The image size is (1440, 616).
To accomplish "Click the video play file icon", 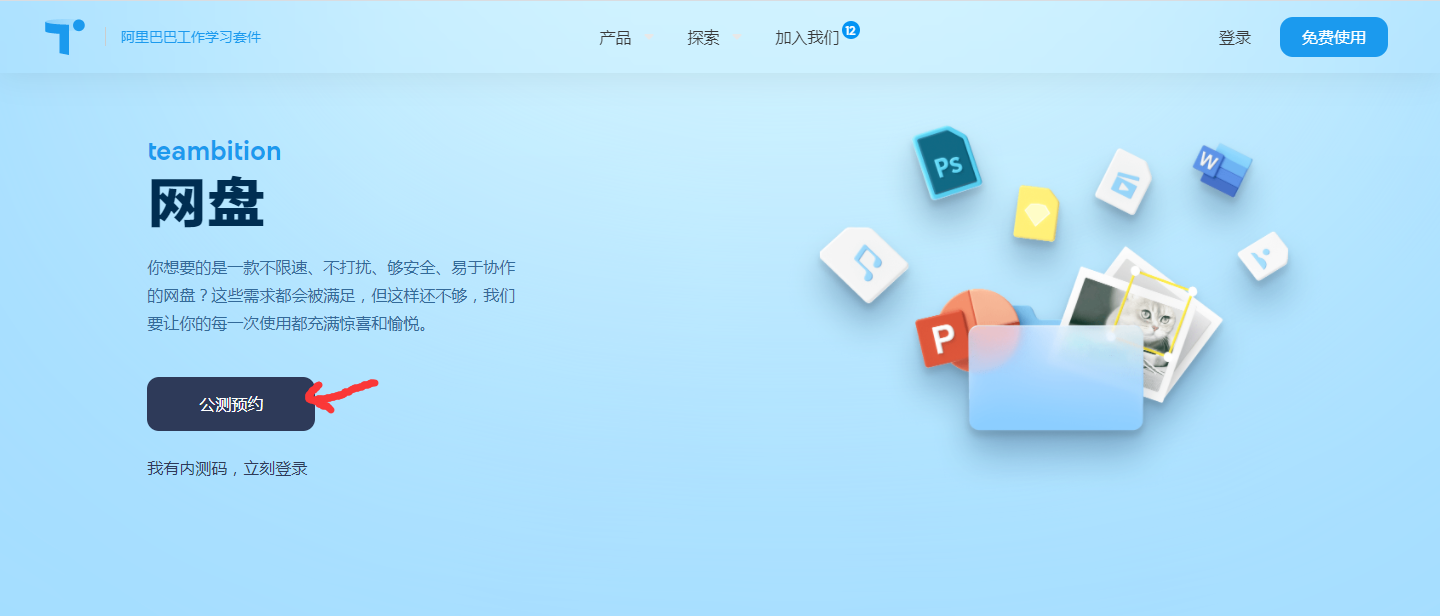I will point(1124,181).
